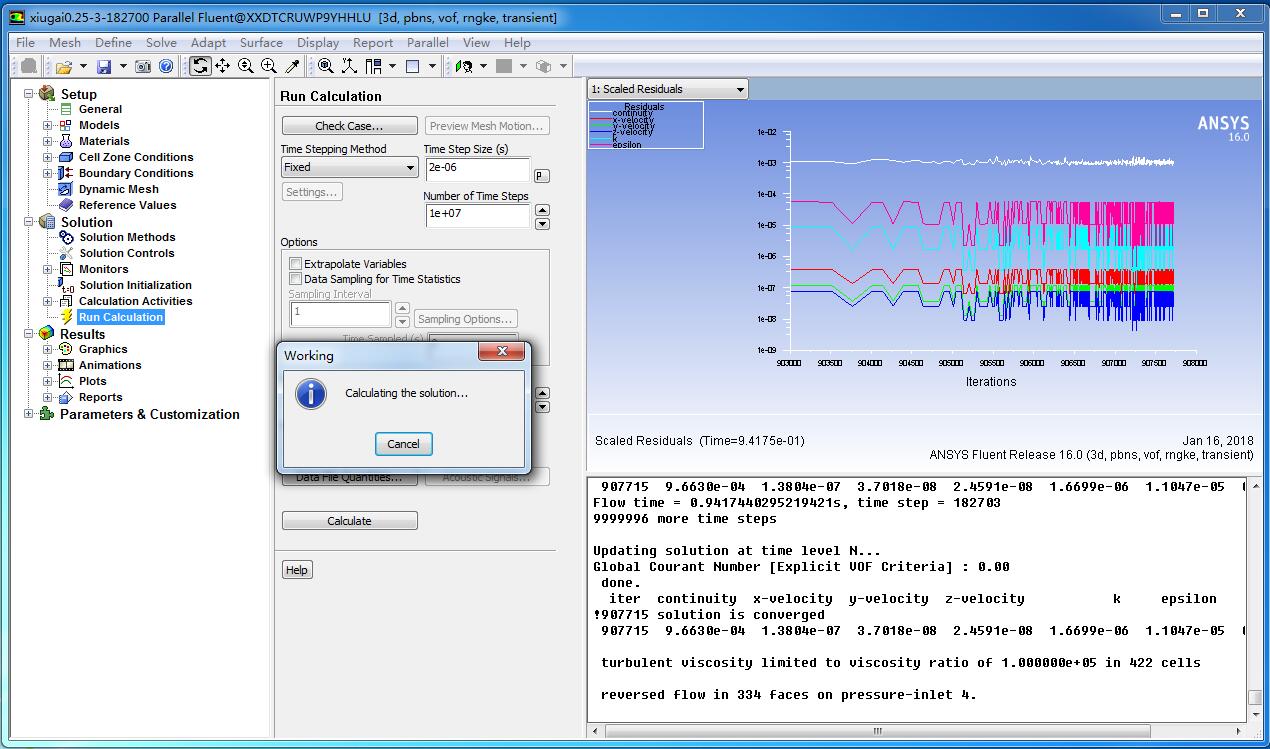Click the Time Step Size input field
This screenshot has height=749, width=1270.
pyautogui.click(x=476, y=169)
